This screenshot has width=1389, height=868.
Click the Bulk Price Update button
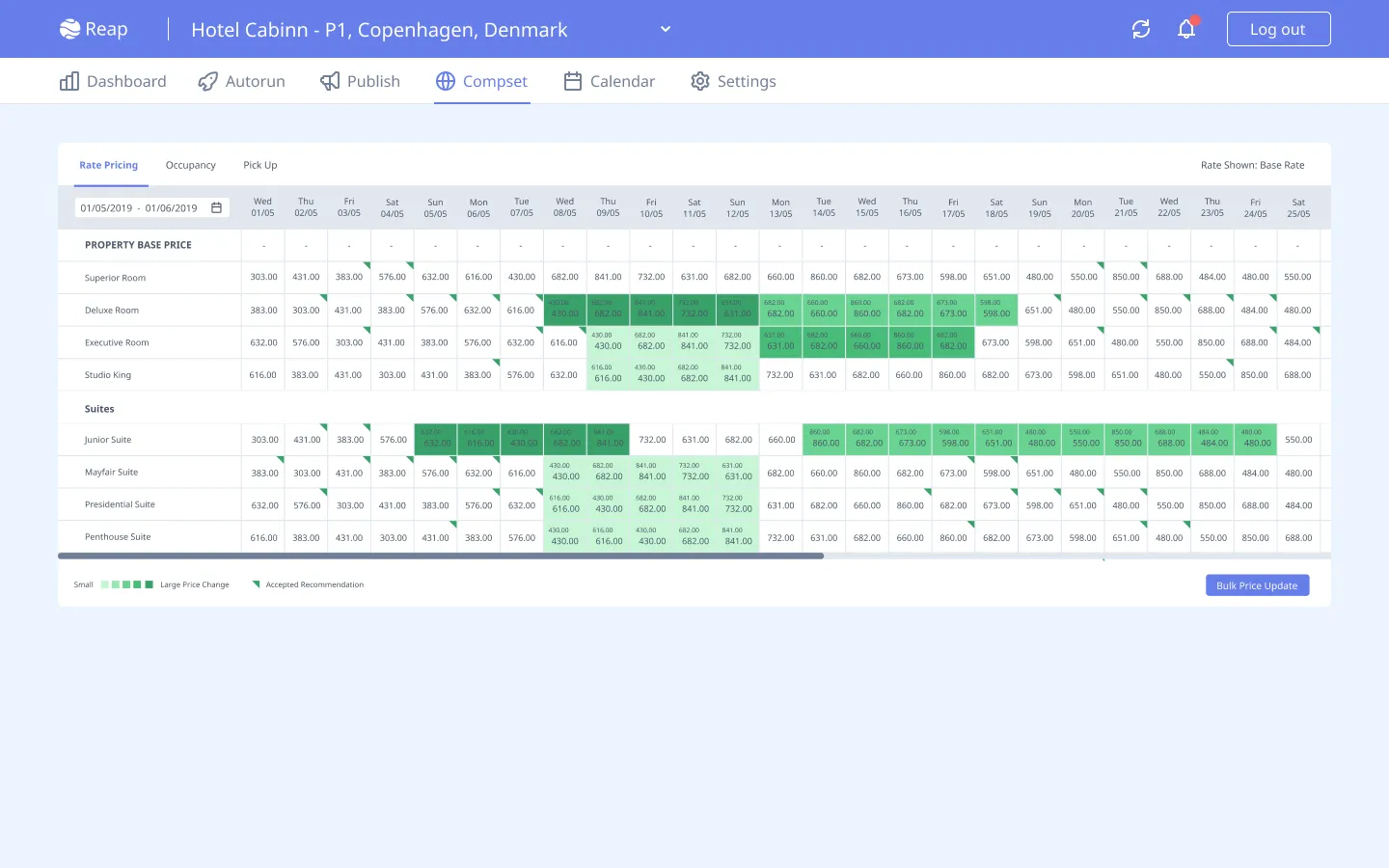pyautogui.click(x=1257, y=585)
